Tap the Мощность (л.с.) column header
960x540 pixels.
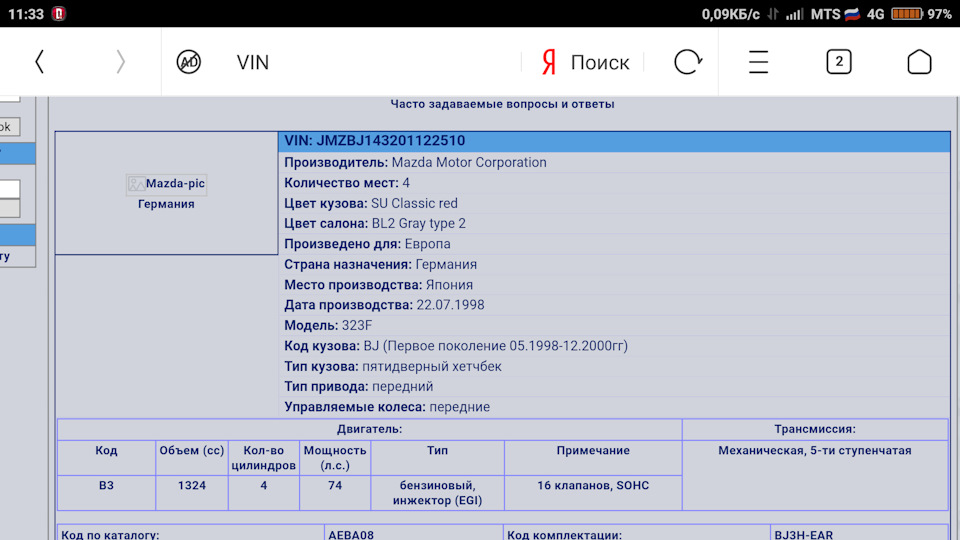click(x=335, y=458)
